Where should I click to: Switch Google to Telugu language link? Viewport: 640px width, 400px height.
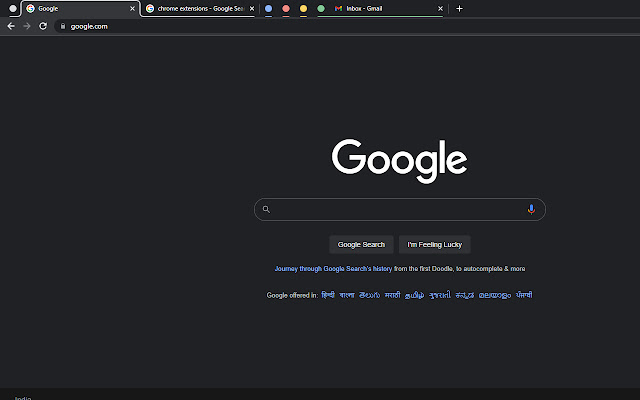369,295
